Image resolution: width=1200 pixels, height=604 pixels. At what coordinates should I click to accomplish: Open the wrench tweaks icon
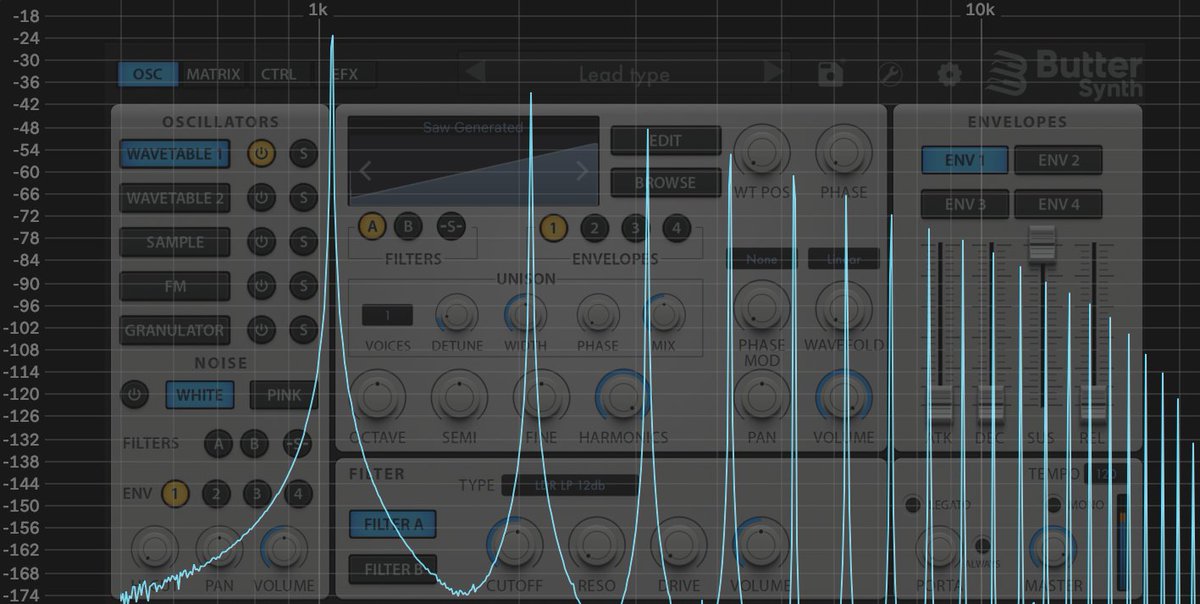tap(889, 75)
